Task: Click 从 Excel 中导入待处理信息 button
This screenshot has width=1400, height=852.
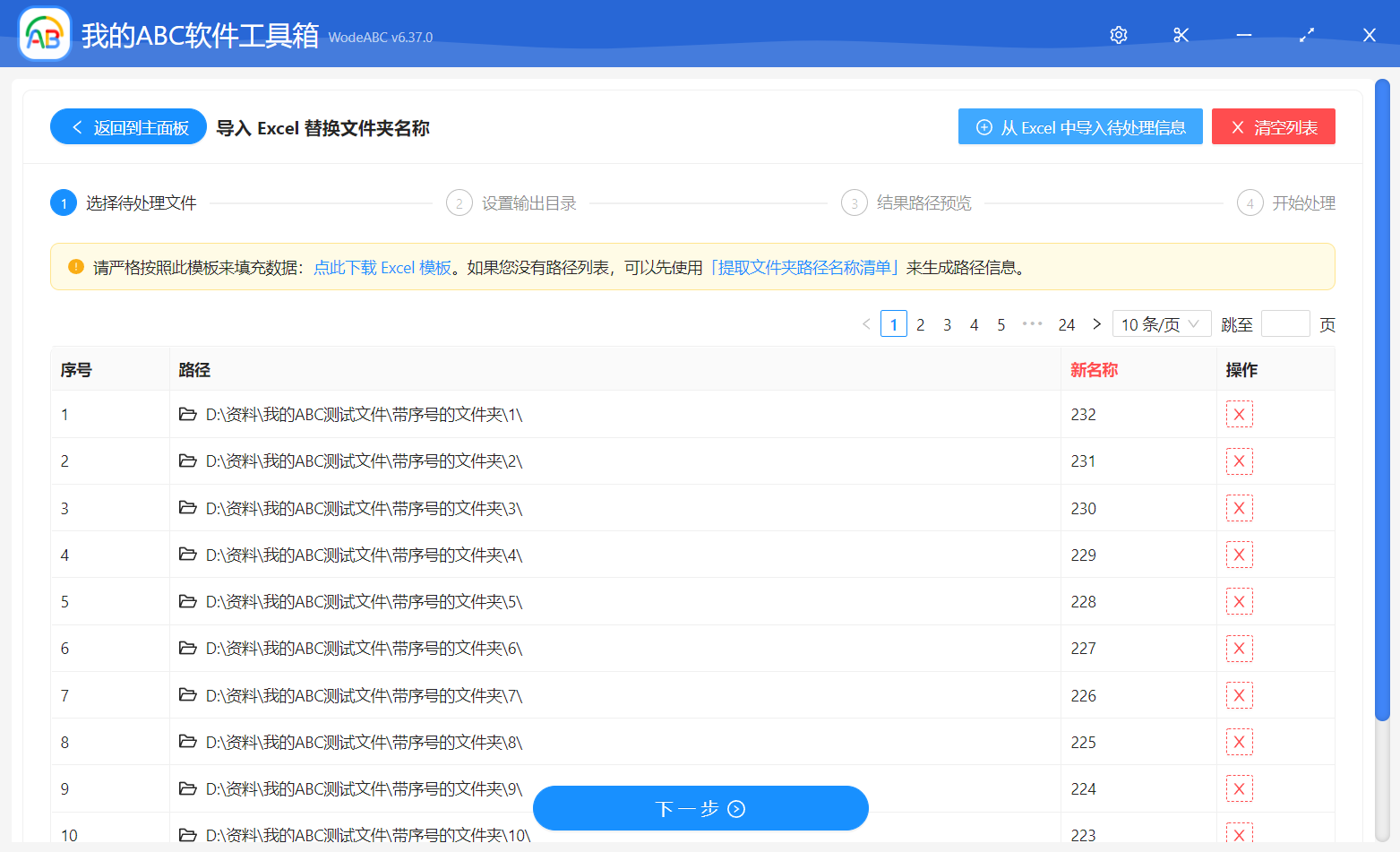Action: click(1080, 127)
